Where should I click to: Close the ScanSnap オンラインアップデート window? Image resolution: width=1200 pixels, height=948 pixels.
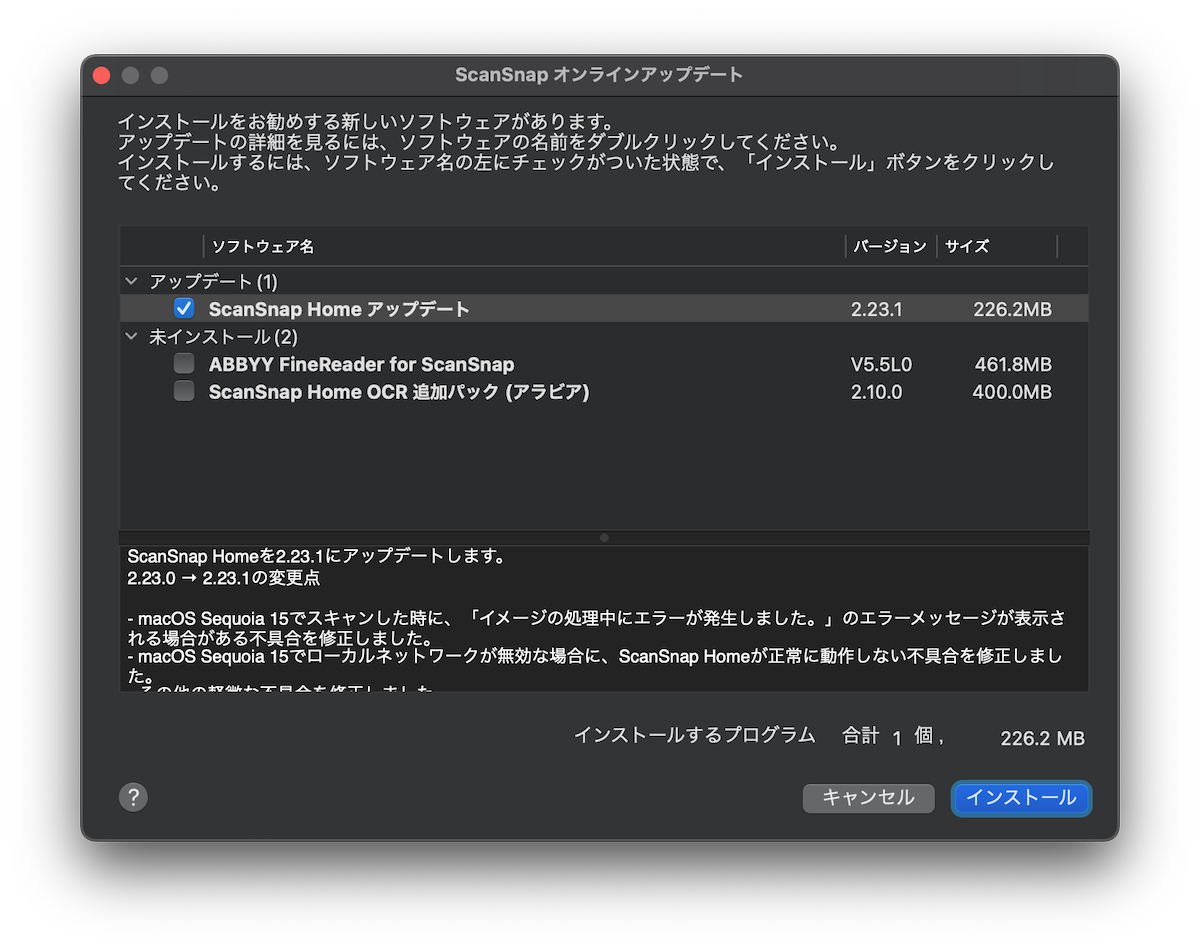[x=101, y=75]
